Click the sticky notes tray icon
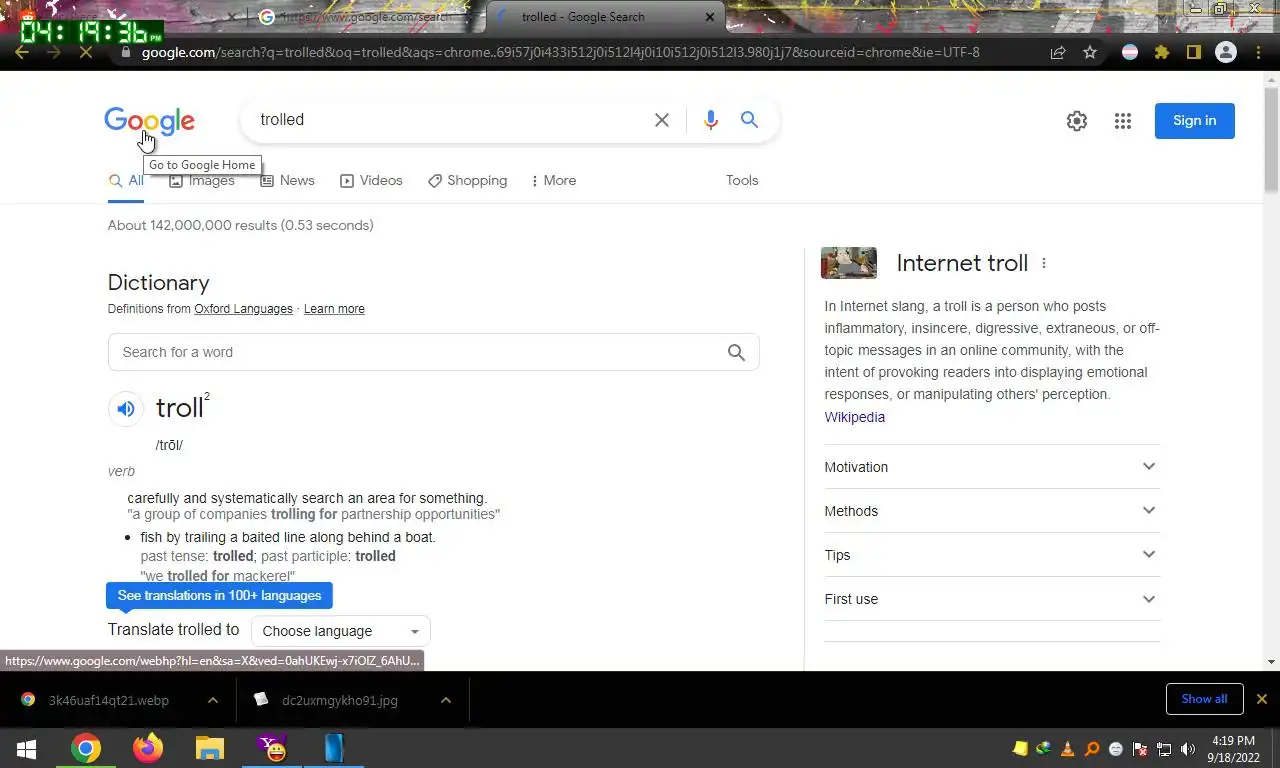The height and width of the screenshot is (768, 1280). (1020, 749)
